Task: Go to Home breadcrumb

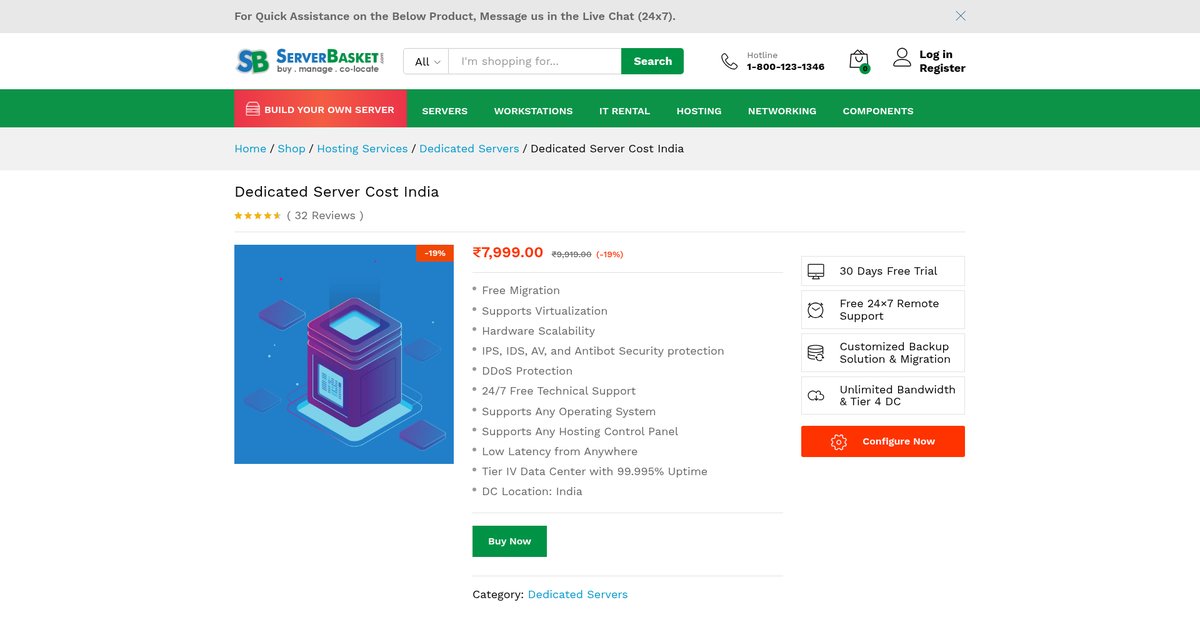Action: tap(250, 149)
